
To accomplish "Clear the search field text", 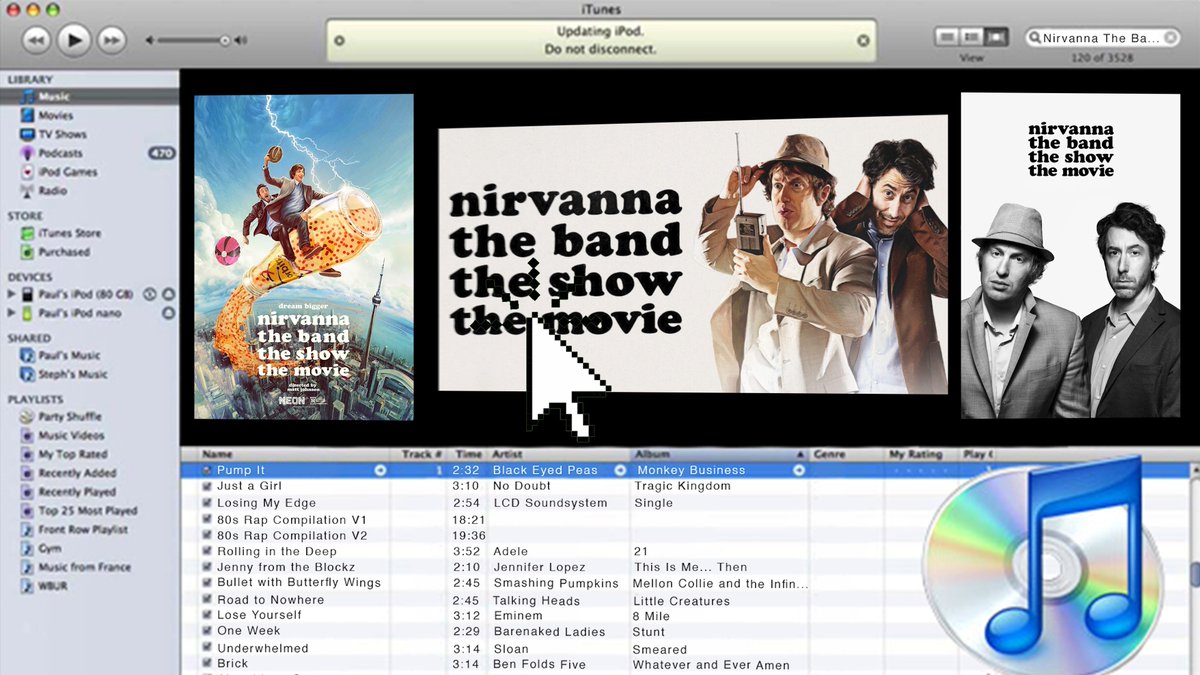I will 1171,38.
